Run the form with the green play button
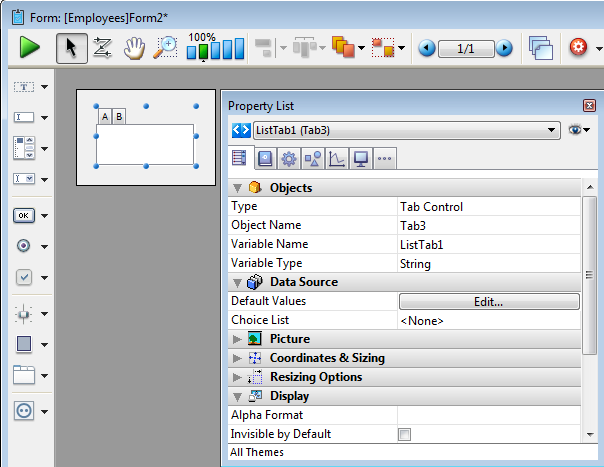This screenshot has width=604, height=467. point(29,47)
